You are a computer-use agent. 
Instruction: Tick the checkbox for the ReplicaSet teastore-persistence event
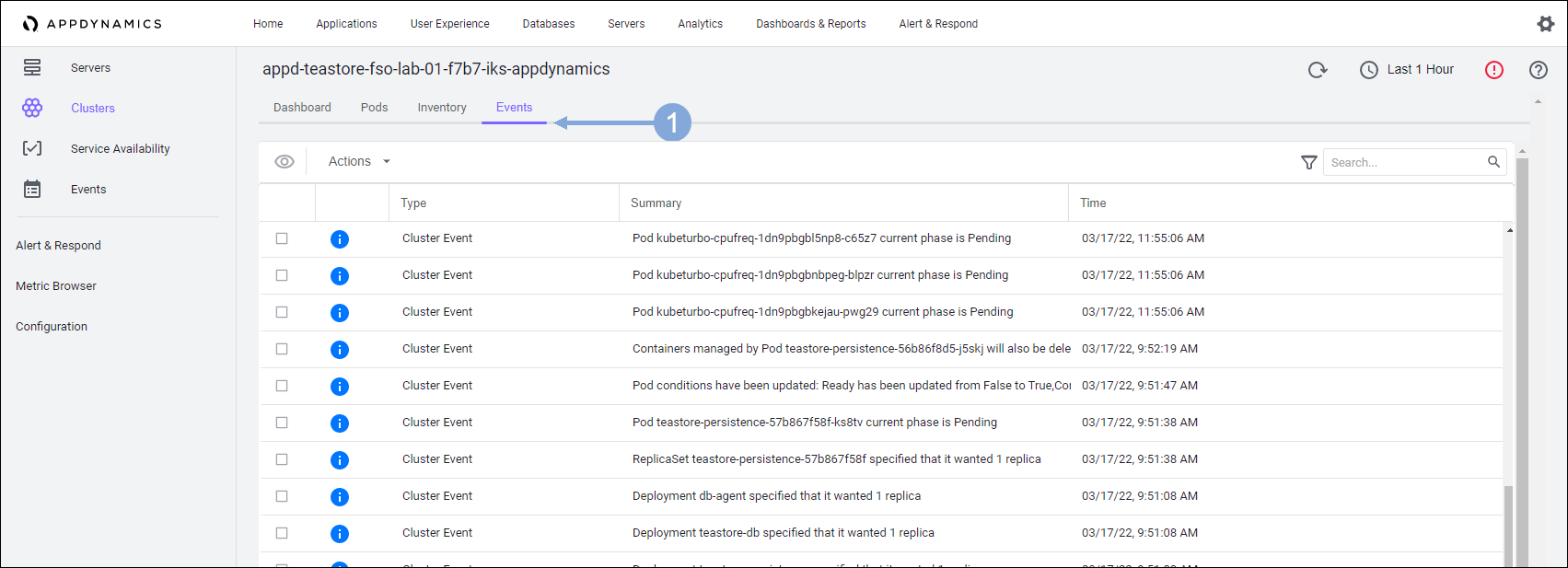282,459
